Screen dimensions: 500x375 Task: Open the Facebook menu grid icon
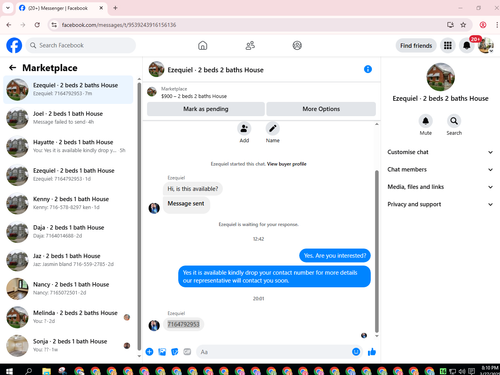click(448, 45)
